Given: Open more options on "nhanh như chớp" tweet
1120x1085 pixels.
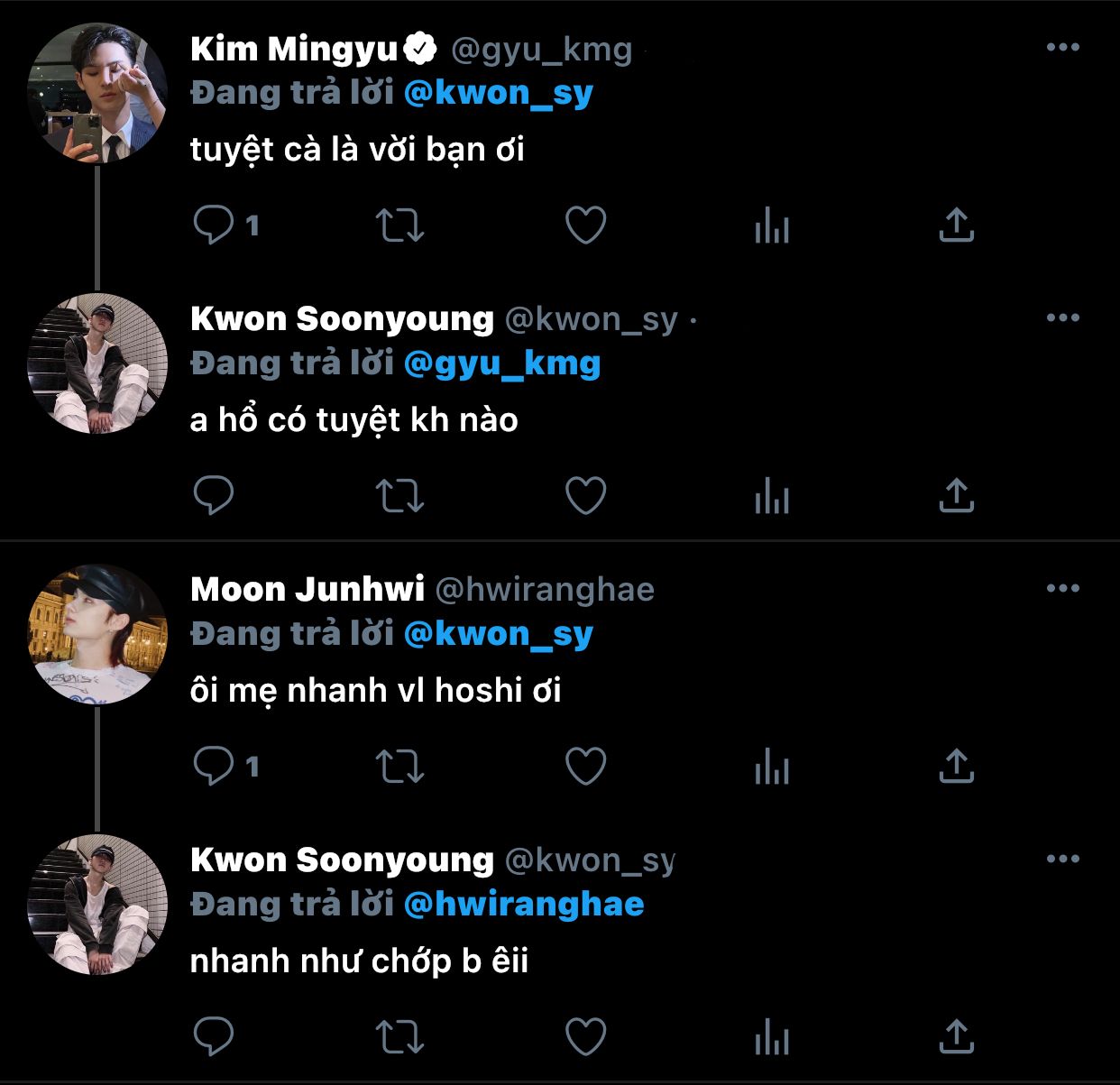Looking at the screenshot, I should tap(1063, 860).
